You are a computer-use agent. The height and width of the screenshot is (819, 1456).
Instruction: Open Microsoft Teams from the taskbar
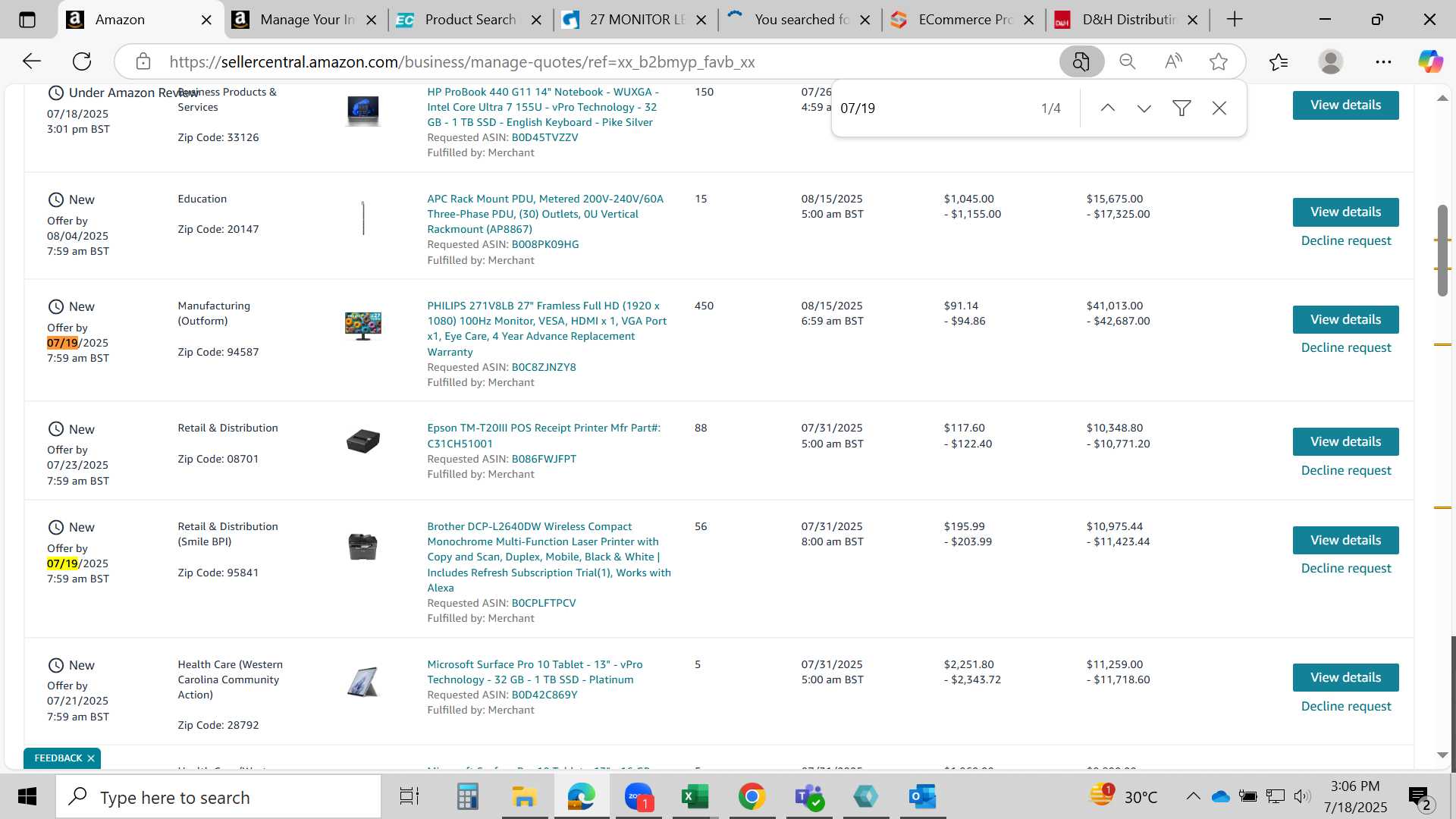click(809, 797)
